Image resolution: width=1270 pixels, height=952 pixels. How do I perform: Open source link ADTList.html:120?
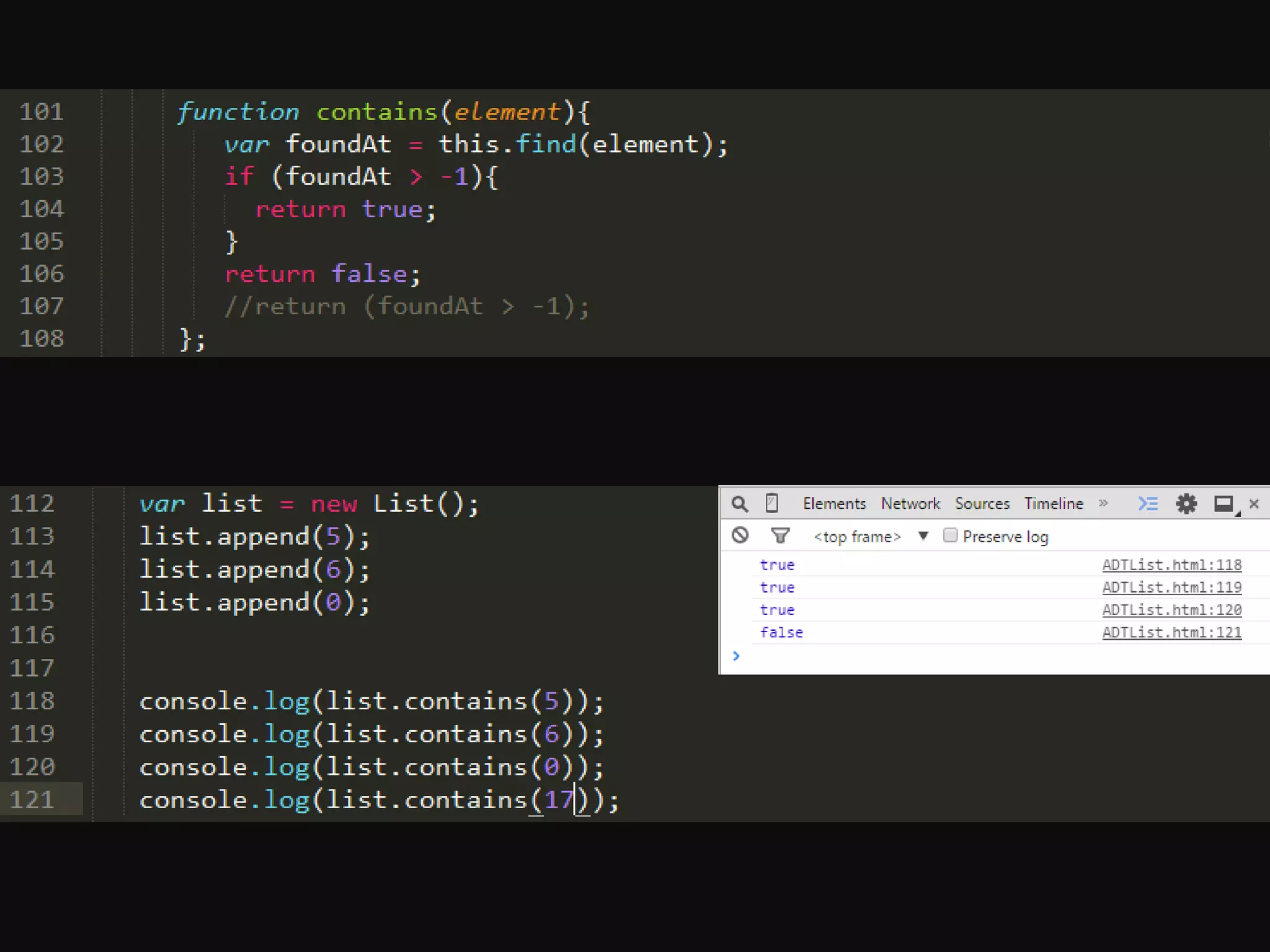point(1171,610)
